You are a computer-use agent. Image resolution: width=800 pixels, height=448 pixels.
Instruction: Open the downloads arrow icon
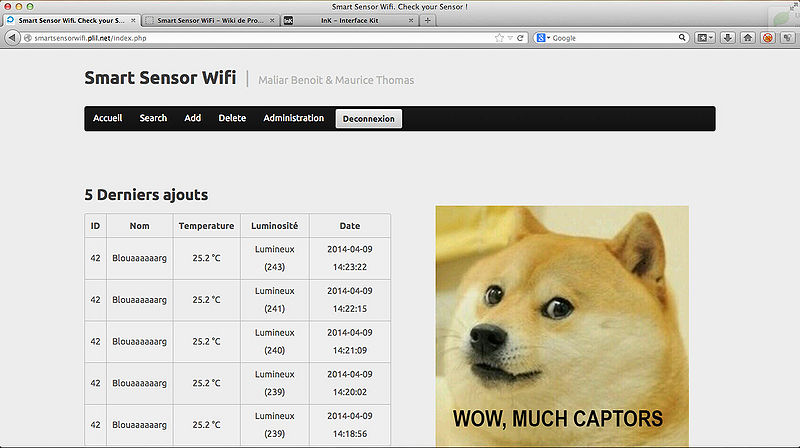click(x=728, y=38)
